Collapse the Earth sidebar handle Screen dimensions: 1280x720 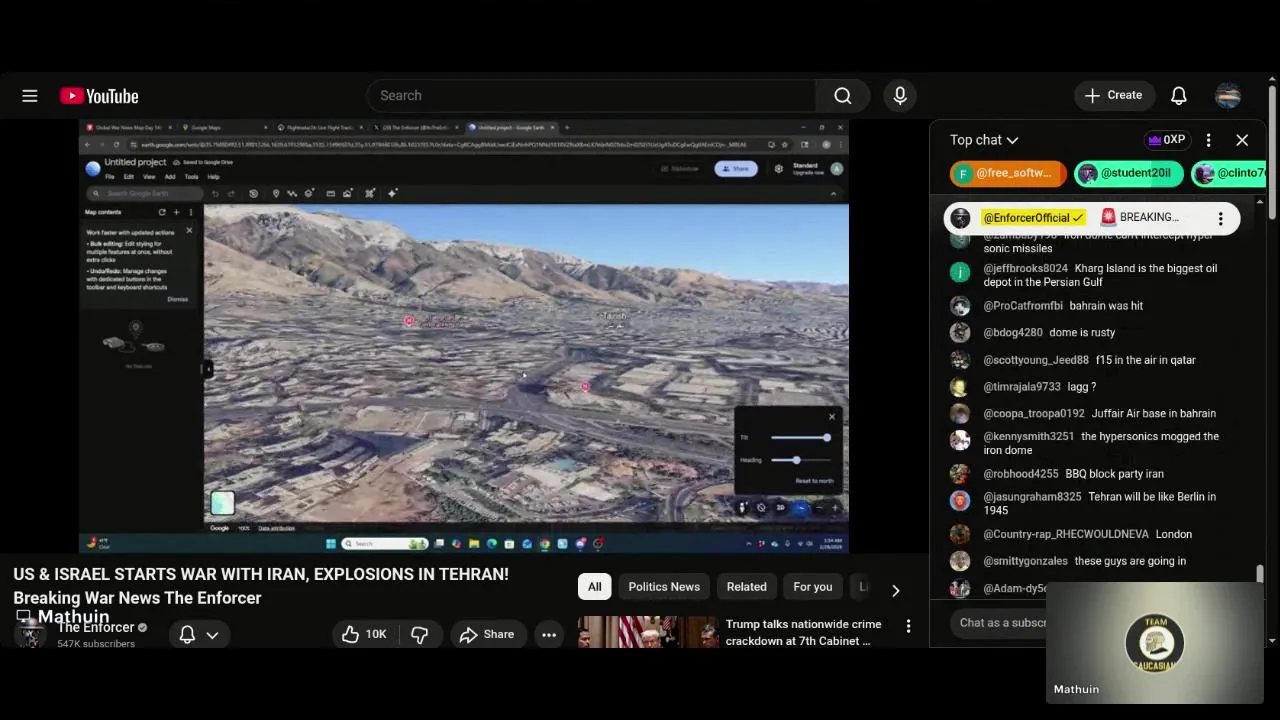click(x=208, y=369)
